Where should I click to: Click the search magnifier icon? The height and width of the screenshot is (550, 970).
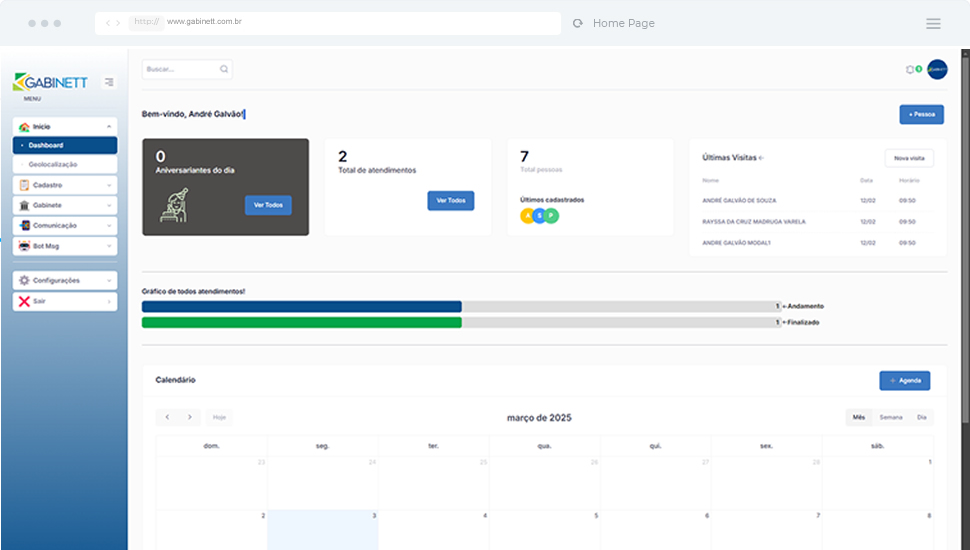(224, 69)
